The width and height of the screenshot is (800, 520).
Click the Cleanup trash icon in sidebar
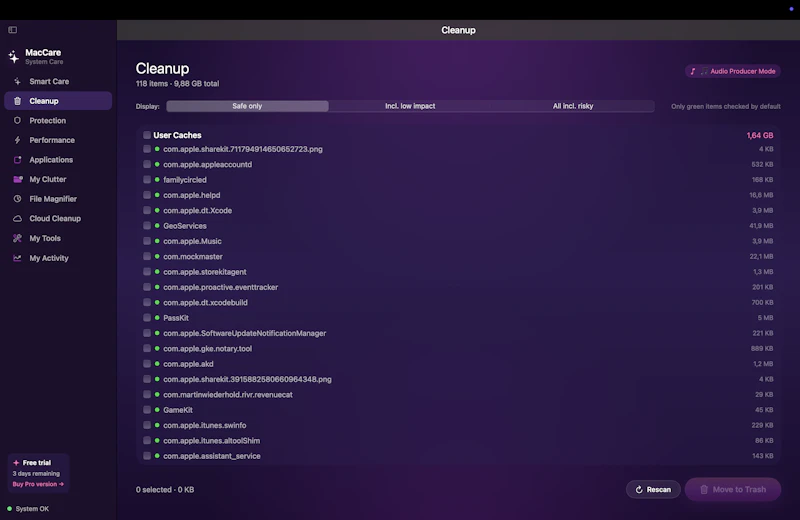point(17,101)
